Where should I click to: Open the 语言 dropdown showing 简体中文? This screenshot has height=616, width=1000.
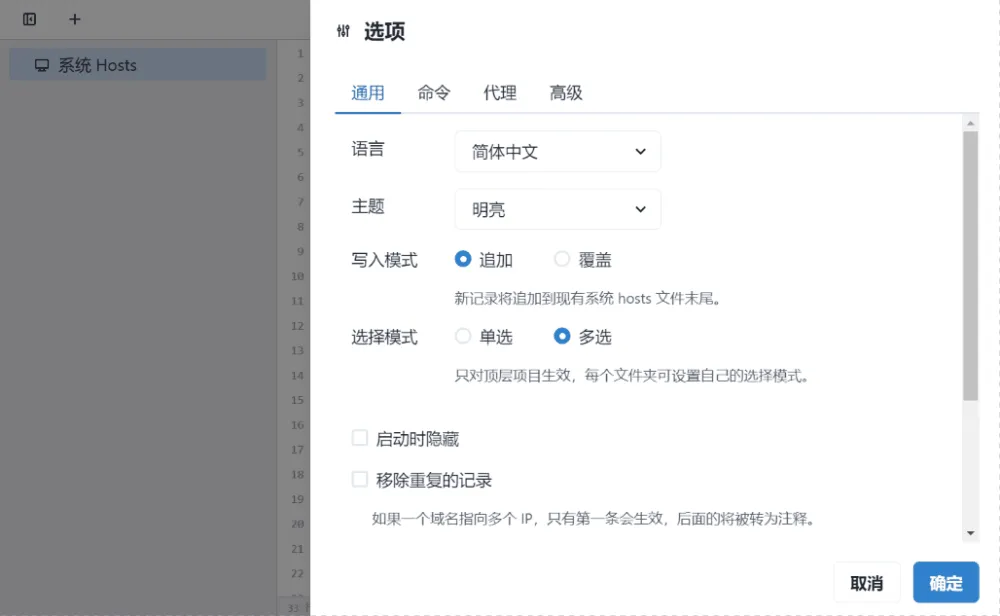click(x=558, y=152)
